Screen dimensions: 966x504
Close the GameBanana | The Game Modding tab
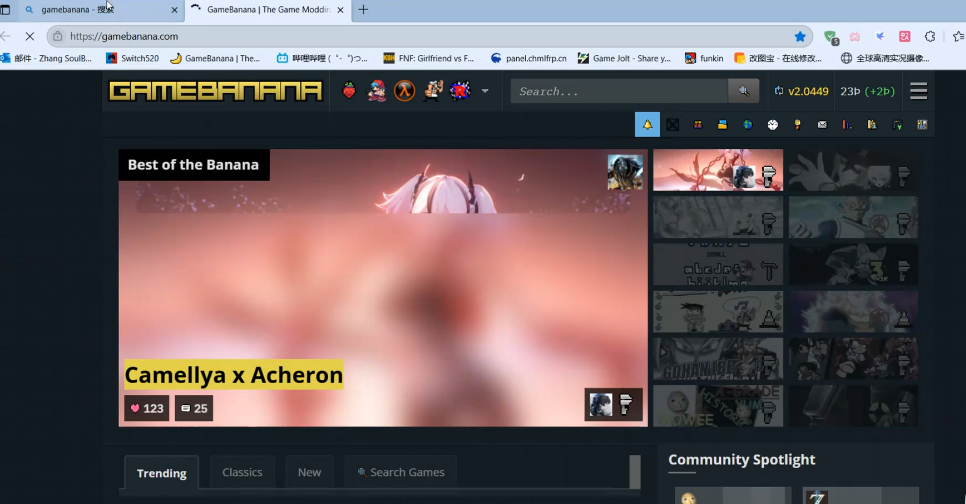(x=341, y=10)
